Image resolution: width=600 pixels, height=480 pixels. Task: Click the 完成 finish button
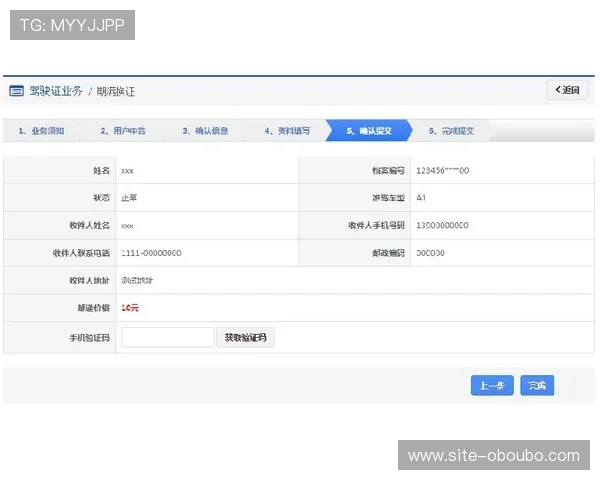tap(537, 385)
